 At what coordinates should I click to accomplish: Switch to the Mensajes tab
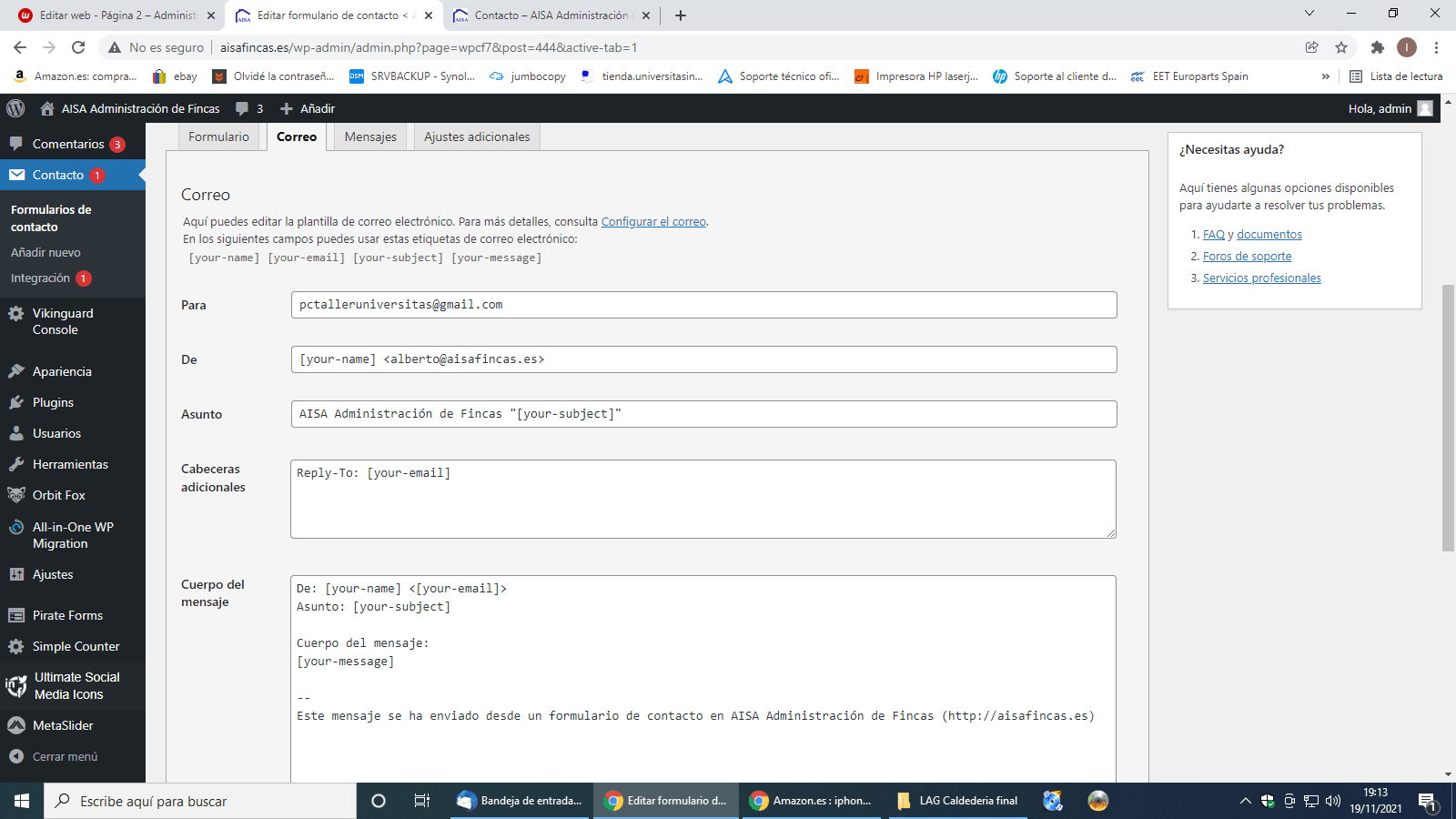coord(370,136)
